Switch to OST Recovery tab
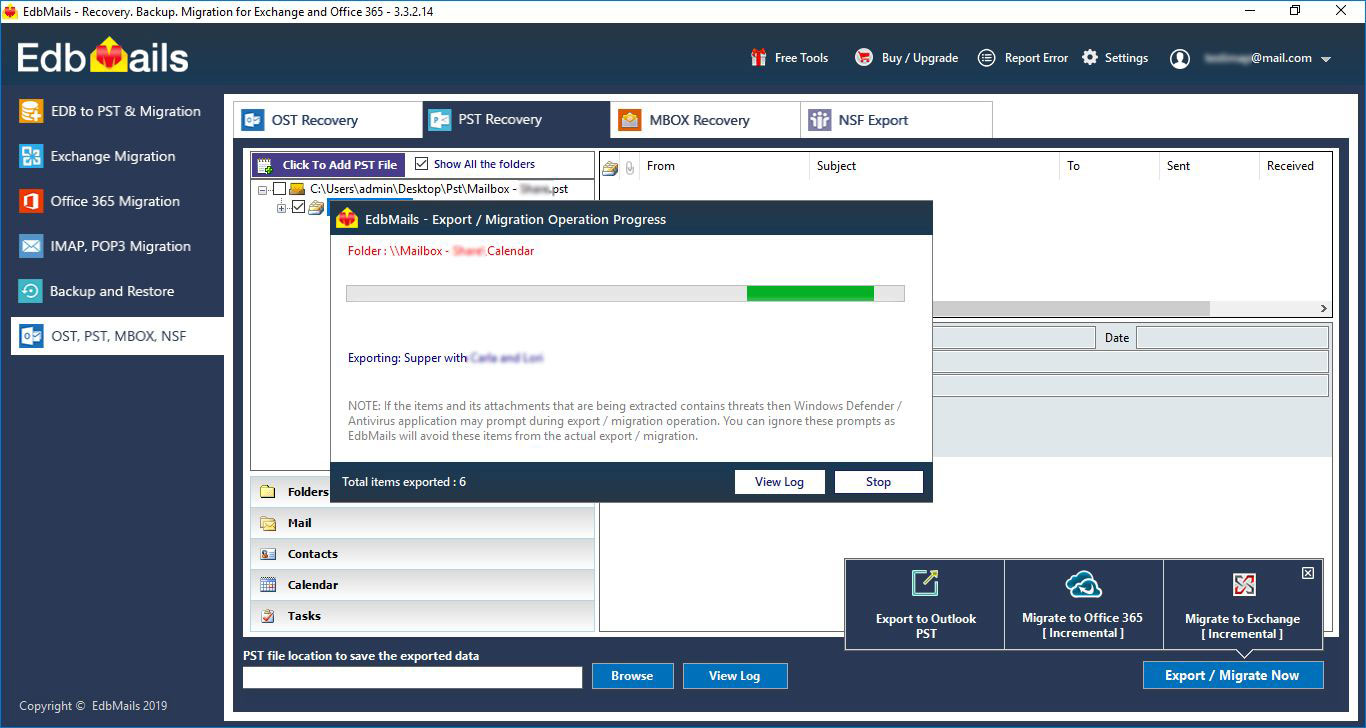1366x728 pixels. (328, 120)
